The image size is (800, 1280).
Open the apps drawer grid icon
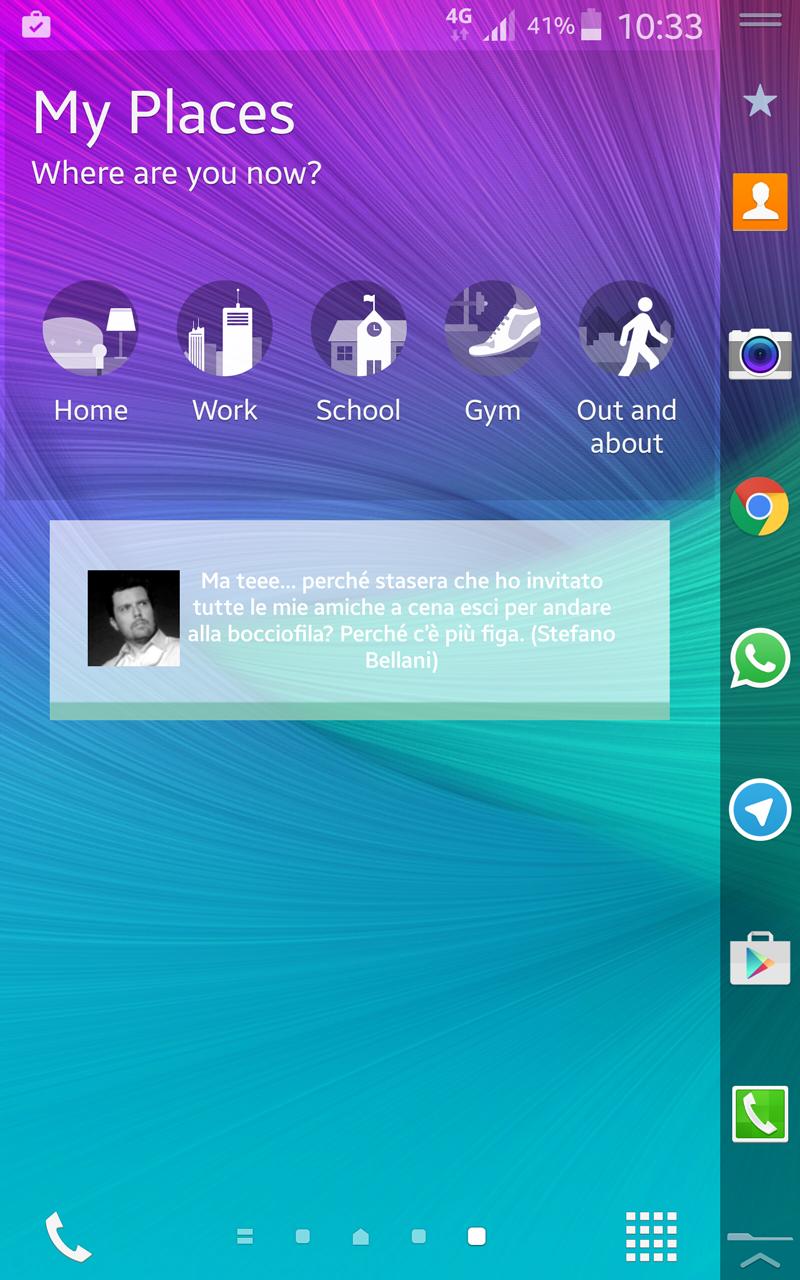point(651,1236)
